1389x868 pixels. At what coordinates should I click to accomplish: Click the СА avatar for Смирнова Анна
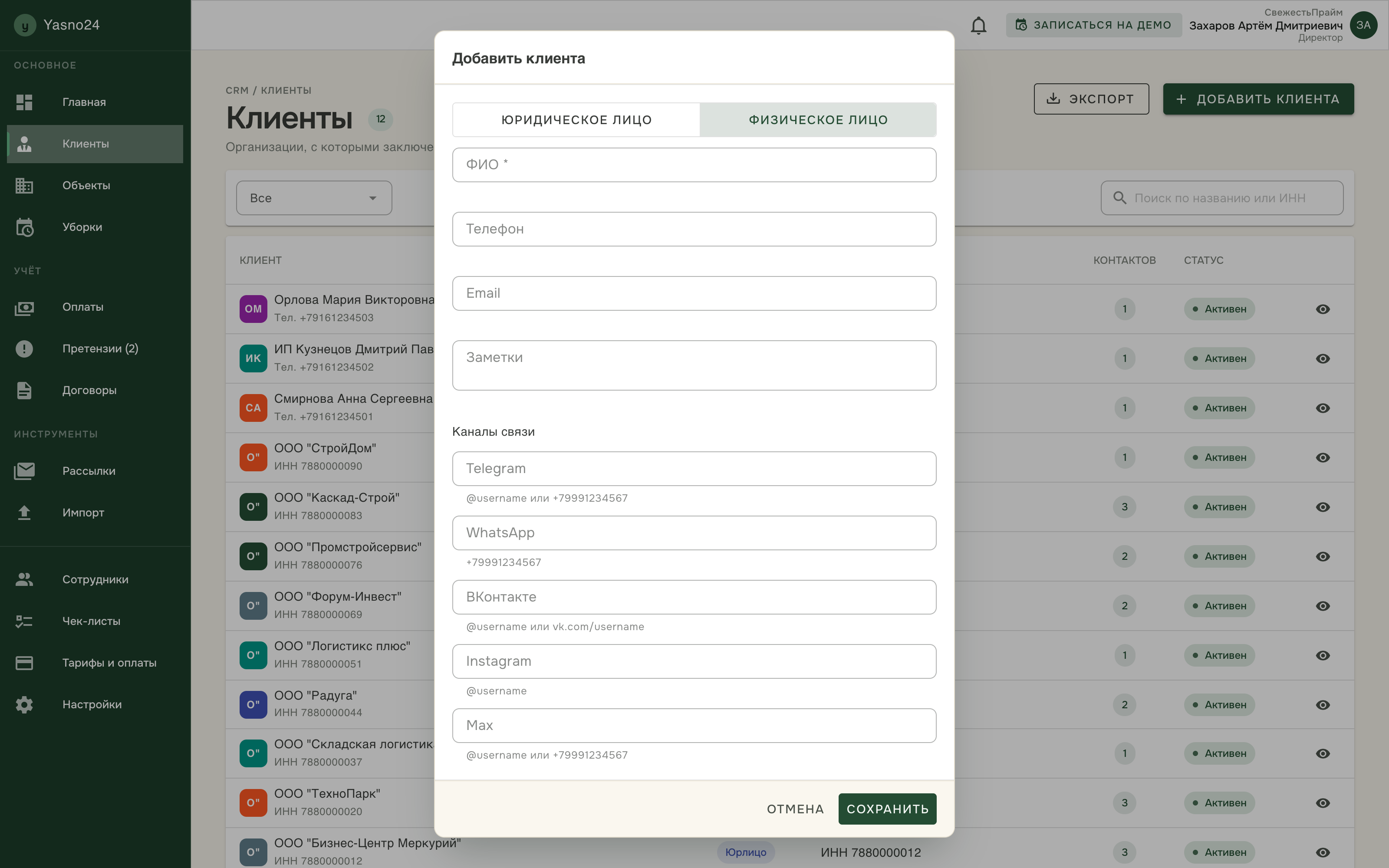tap(253, 408)
